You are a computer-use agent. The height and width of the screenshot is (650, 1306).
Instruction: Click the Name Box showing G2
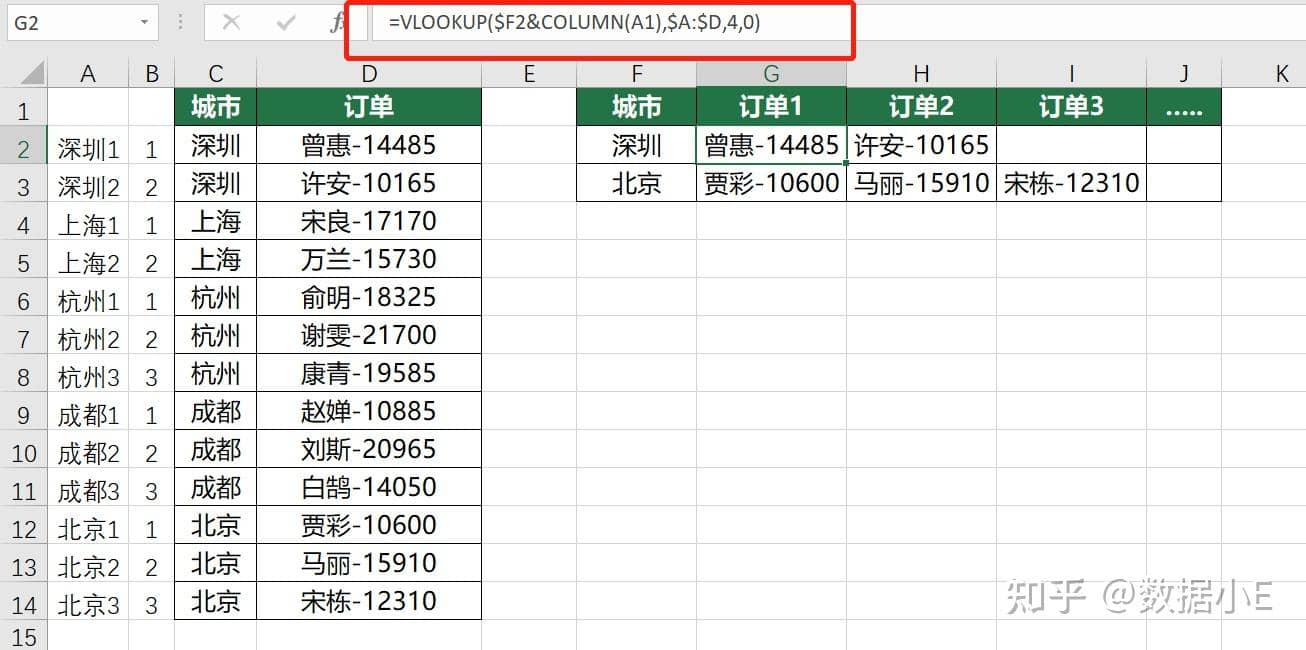pyautogui.click(x=68, y=22)
